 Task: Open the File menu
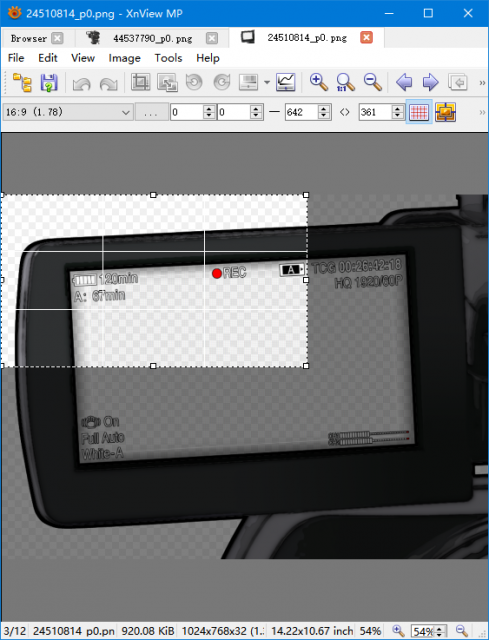[x=16, y=58]
